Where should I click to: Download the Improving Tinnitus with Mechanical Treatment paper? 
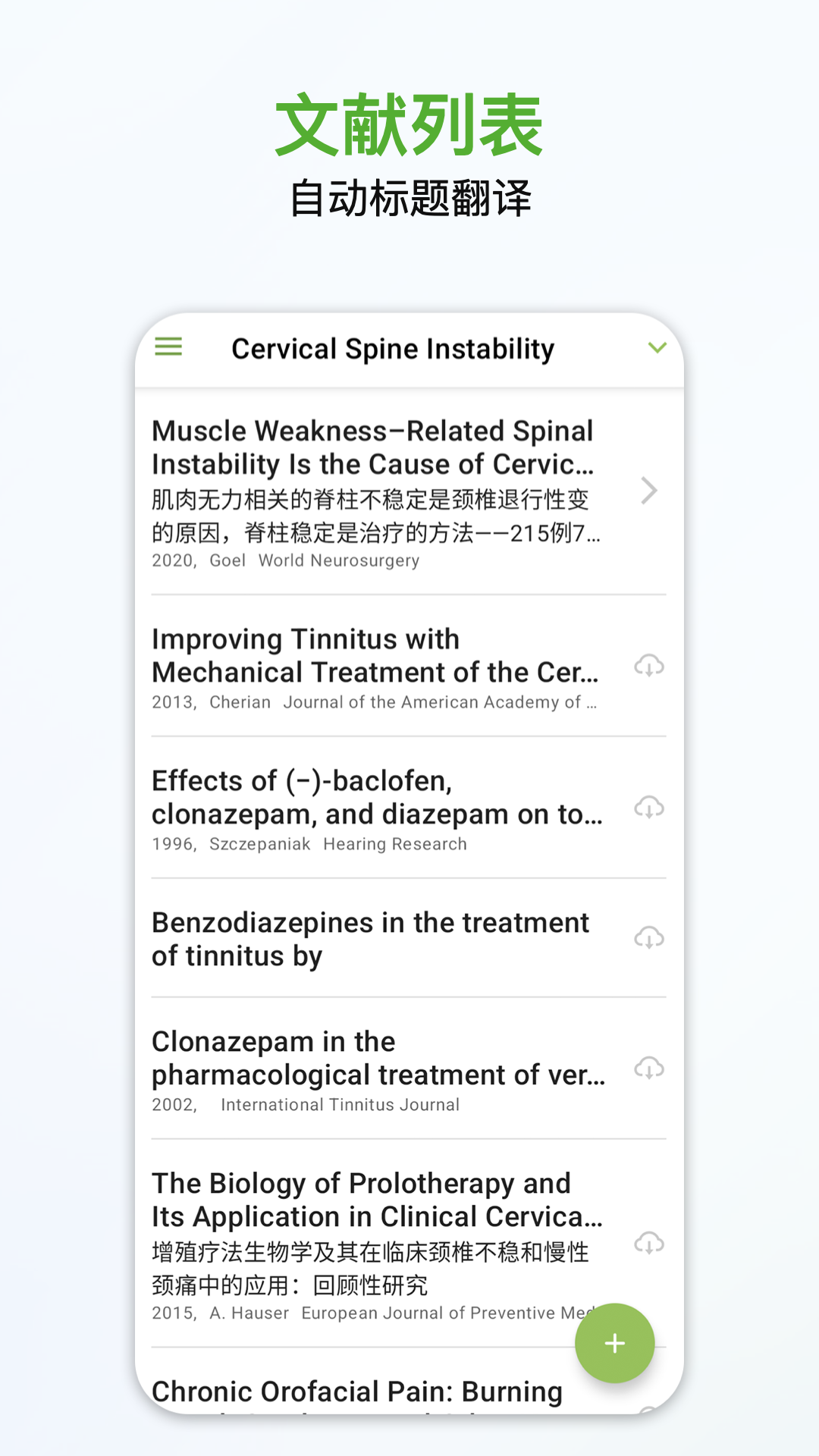649,666
